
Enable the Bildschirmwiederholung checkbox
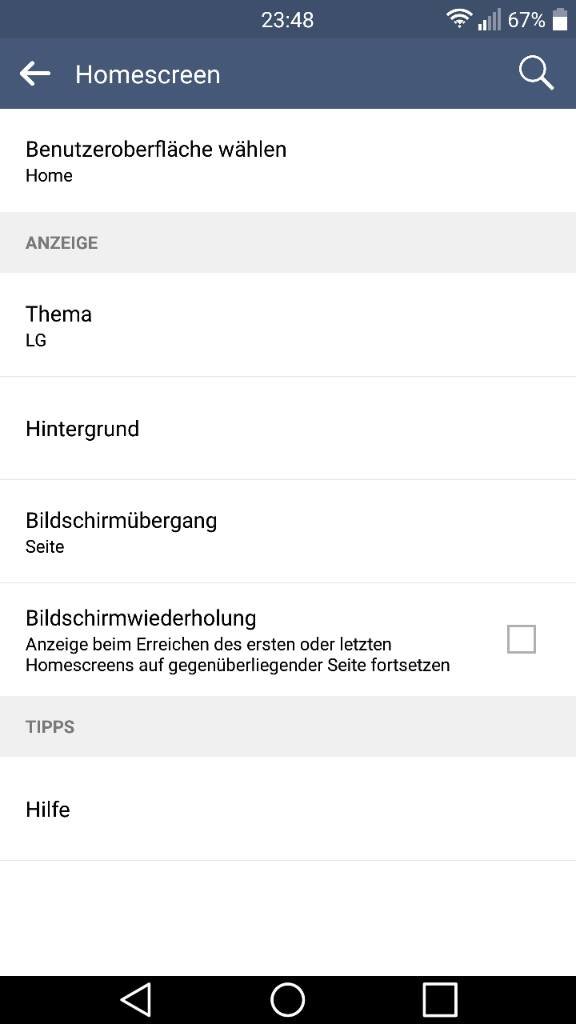click(521, 639)
